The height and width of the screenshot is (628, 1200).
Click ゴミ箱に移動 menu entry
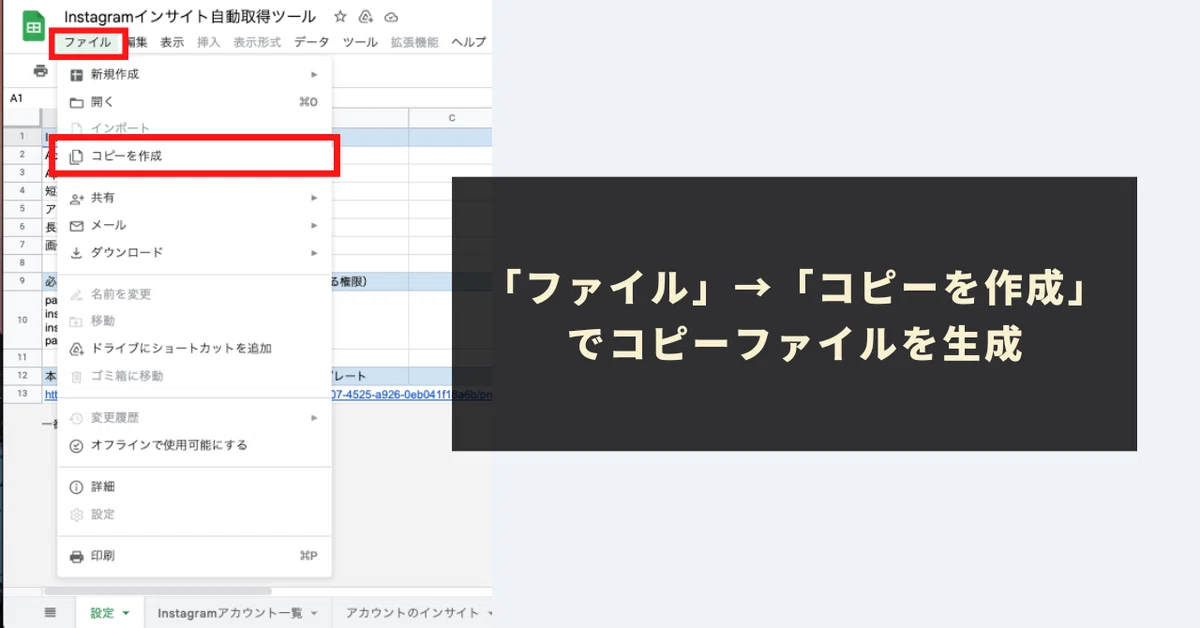tap(194, 376)
